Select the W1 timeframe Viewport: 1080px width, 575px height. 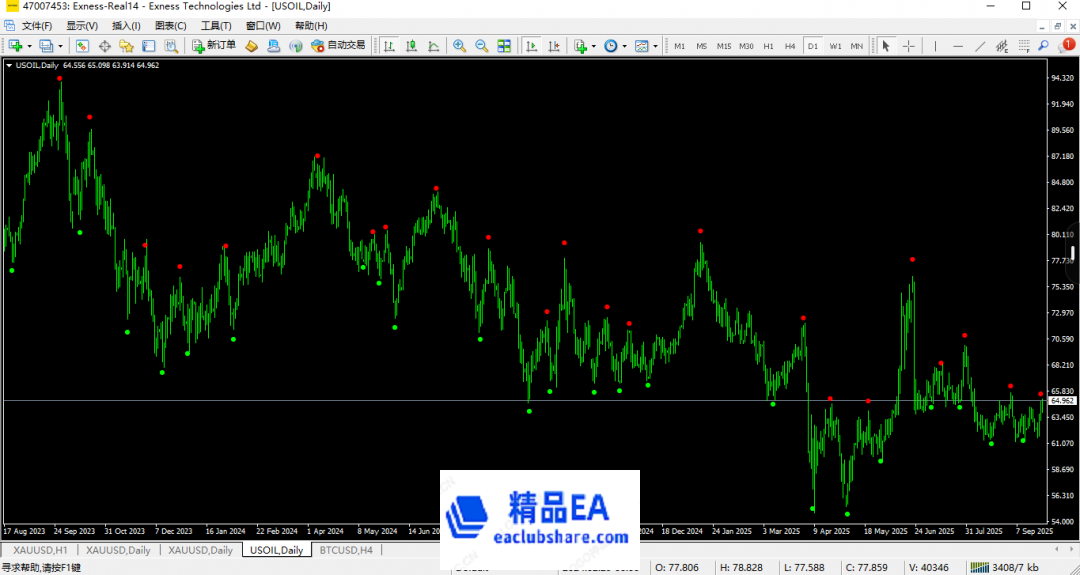pos(835,46)
